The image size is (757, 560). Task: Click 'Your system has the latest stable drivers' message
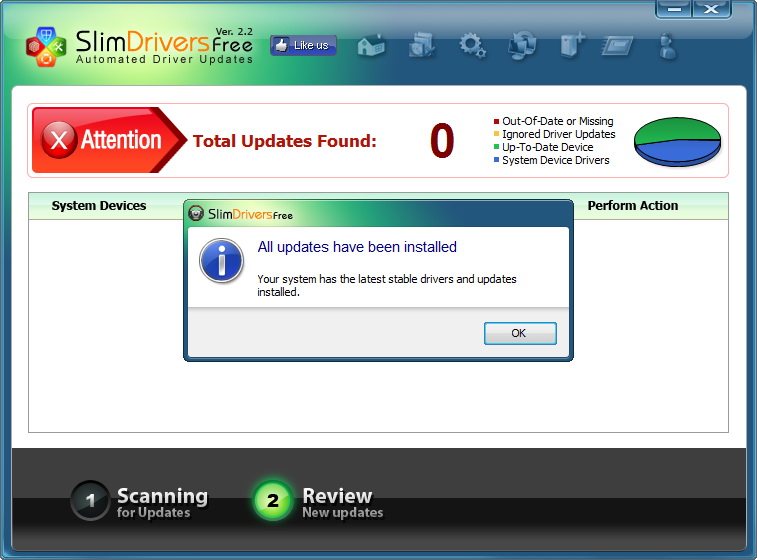tap(387, 285)
